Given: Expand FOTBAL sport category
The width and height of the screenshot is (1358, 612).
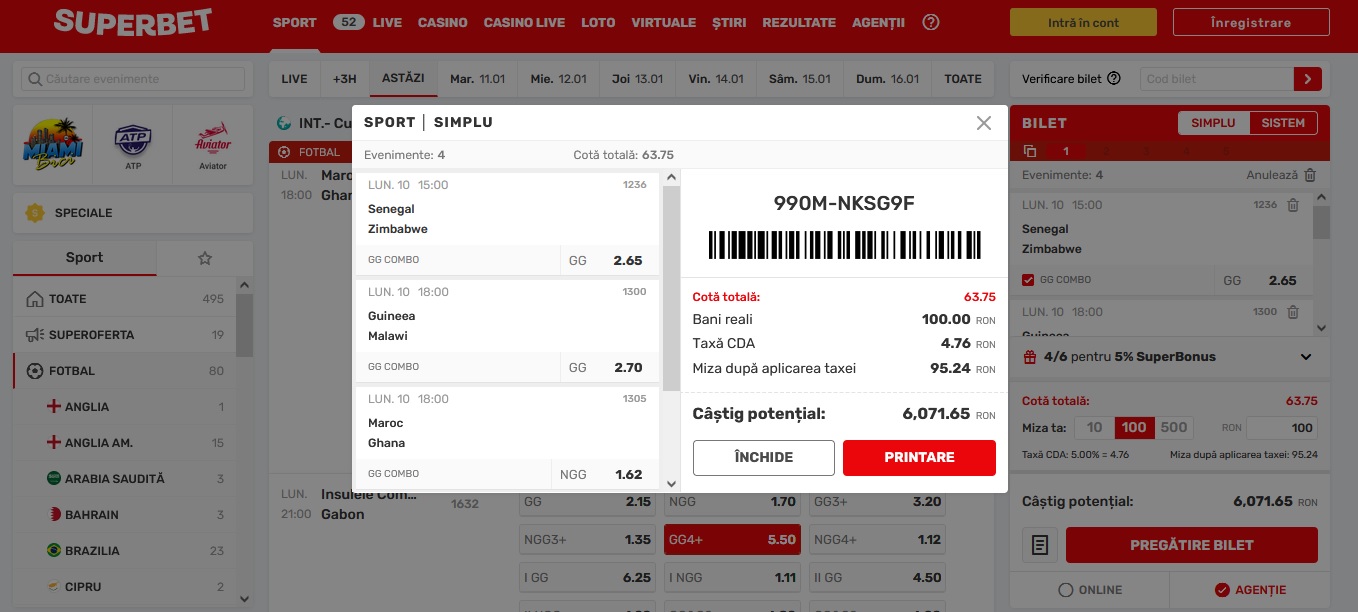Looking at the screenshot, I should pyautogui.click(x=125, y=371).
